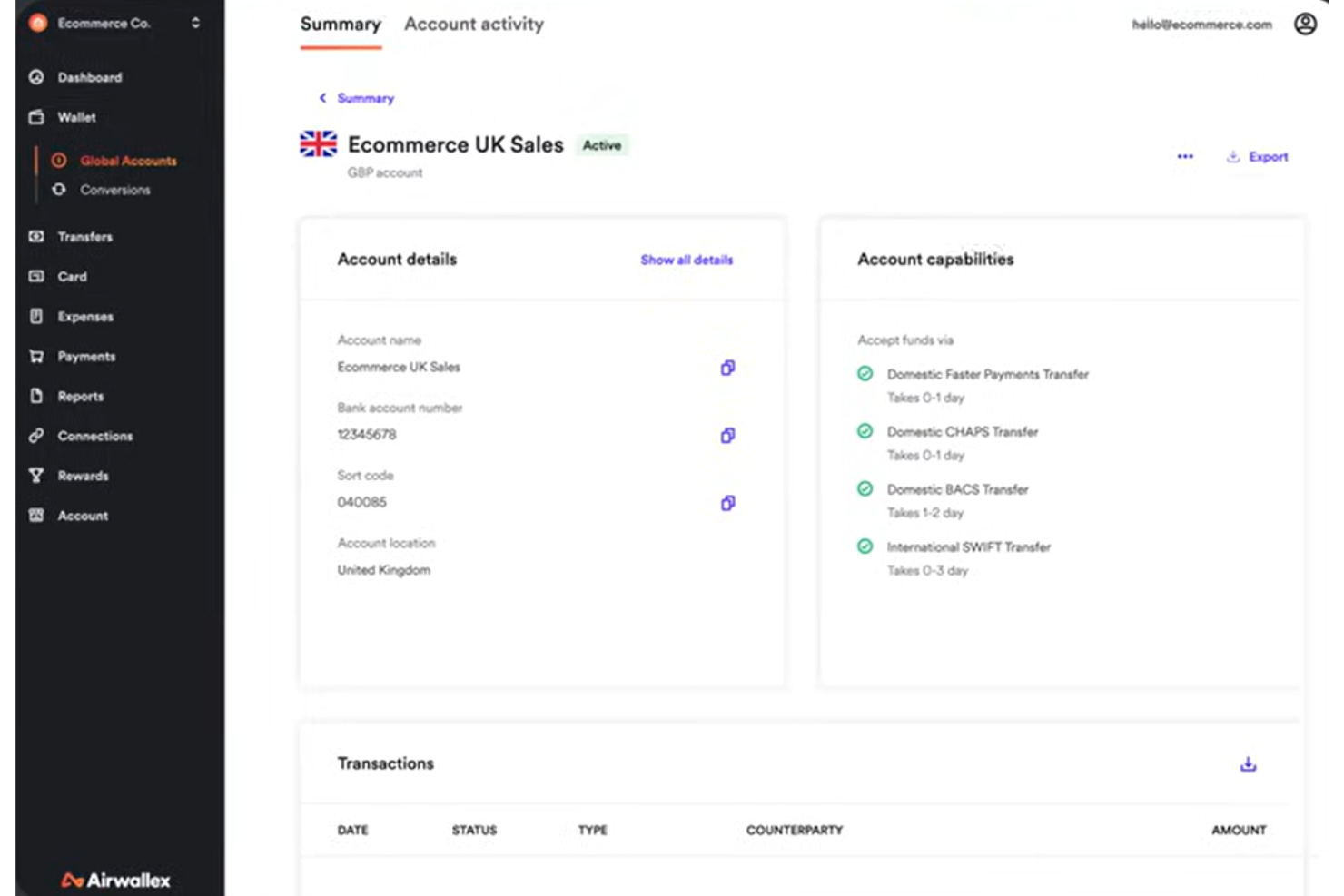
Task: Click the Payments cart icon
Action: [36, 357]
